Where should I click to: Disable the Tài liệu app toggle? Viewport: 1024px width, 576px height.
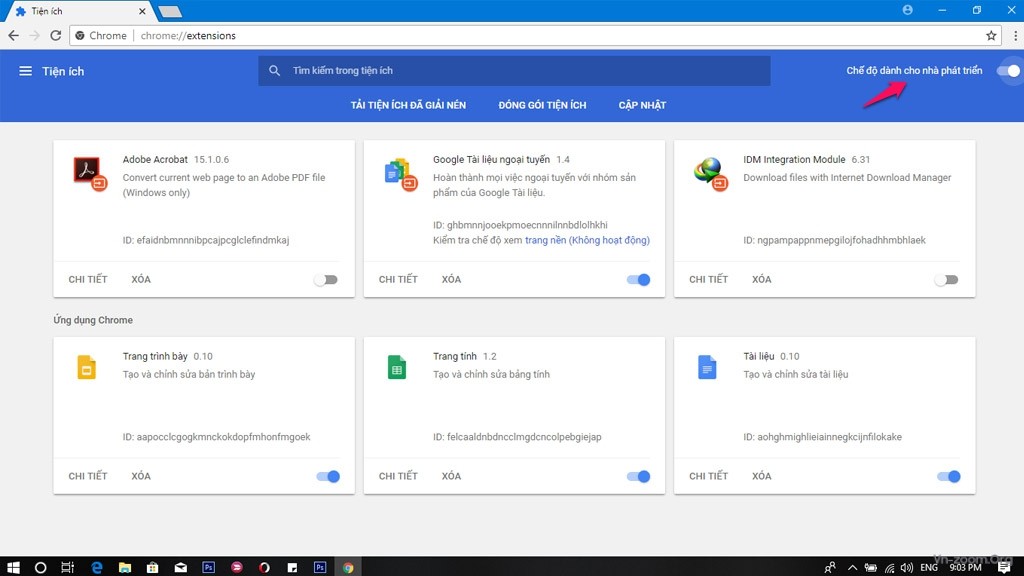coord(948,476)
